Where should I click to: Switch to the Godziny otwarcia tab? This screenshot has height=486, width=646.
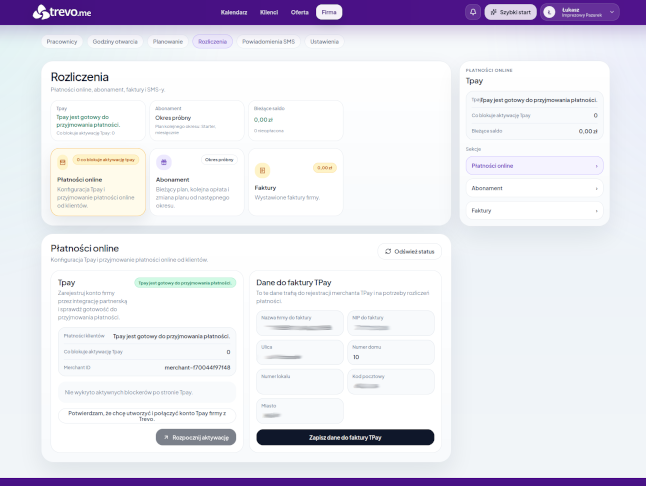click(x=115, y=42)
